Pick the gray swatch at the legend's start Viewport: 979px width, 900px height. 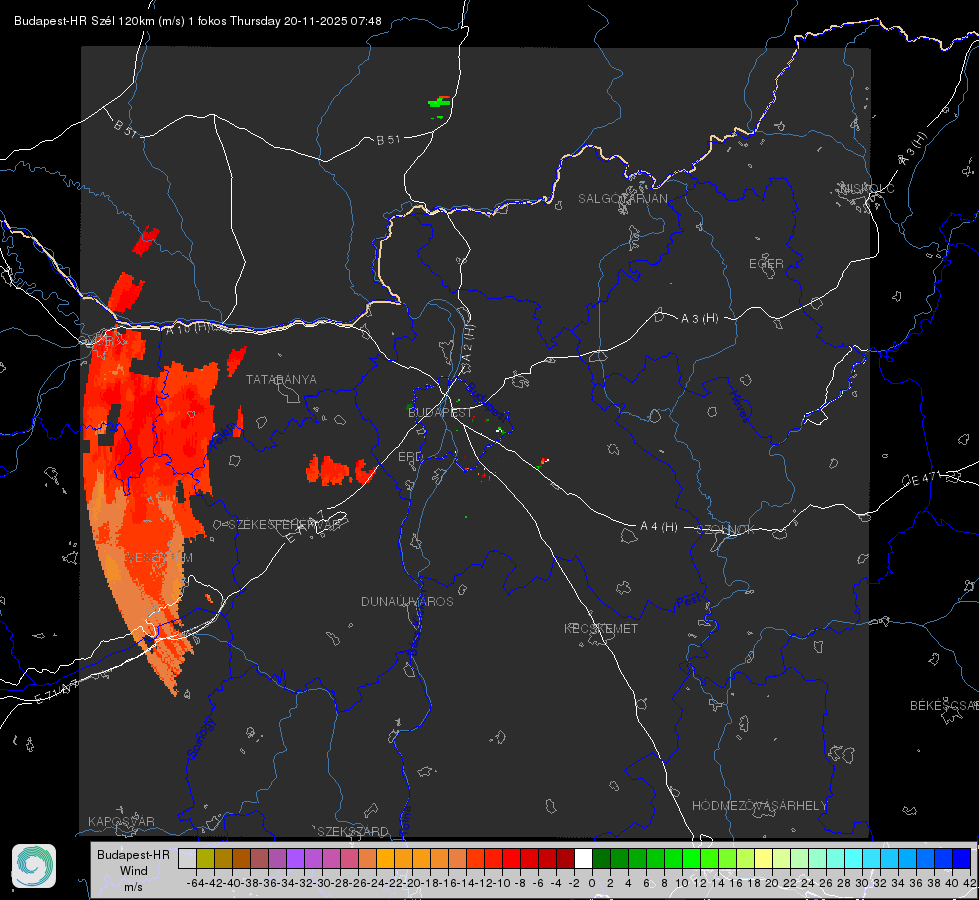[187, 858]
